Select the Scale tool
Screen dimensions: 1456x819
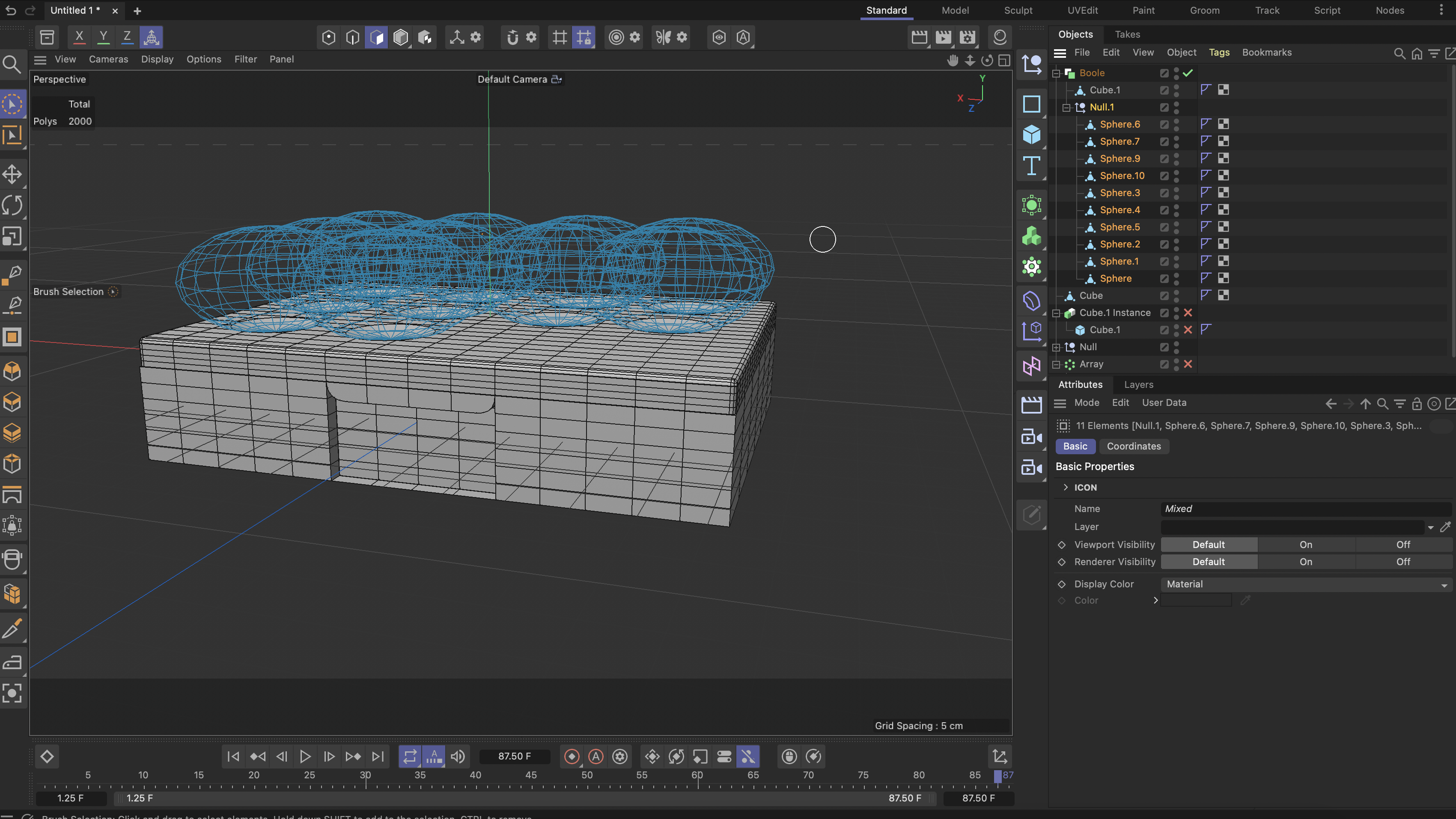pyautogui.click(x=12, y=236)
